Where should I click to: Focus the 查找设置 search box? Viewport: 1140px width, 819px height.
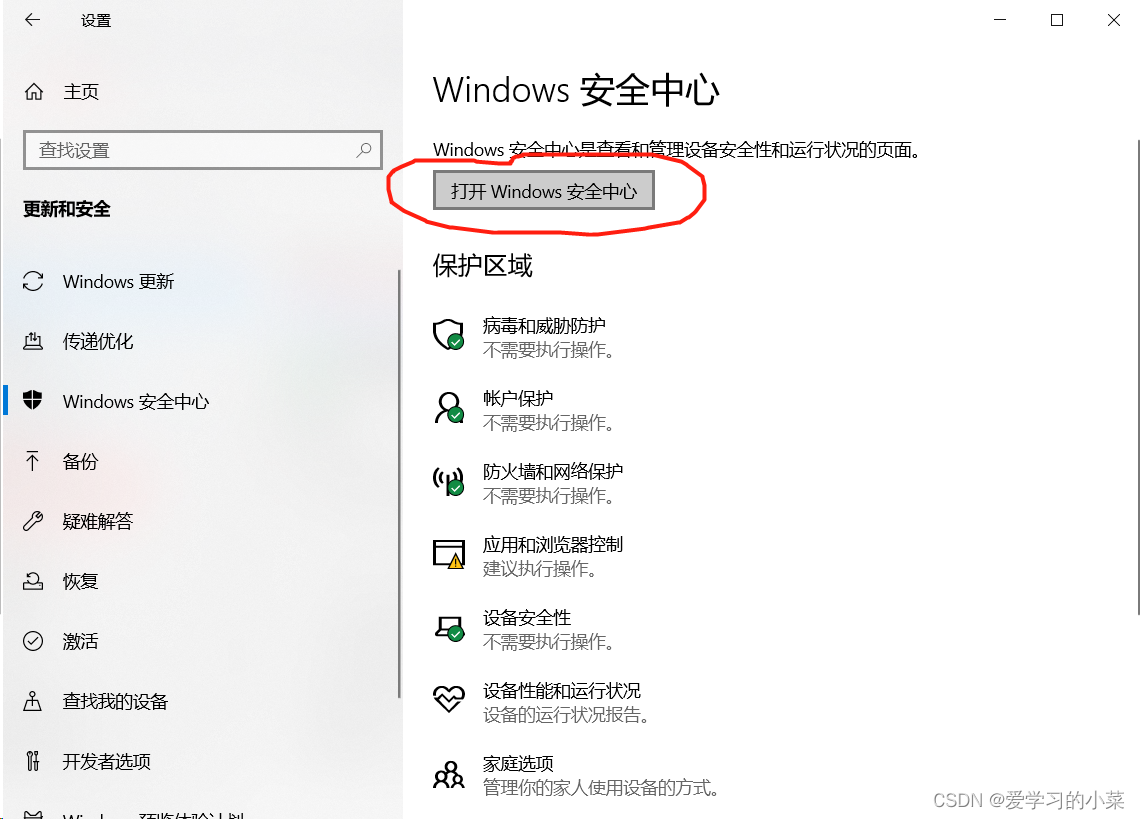(x=203, y=150)
